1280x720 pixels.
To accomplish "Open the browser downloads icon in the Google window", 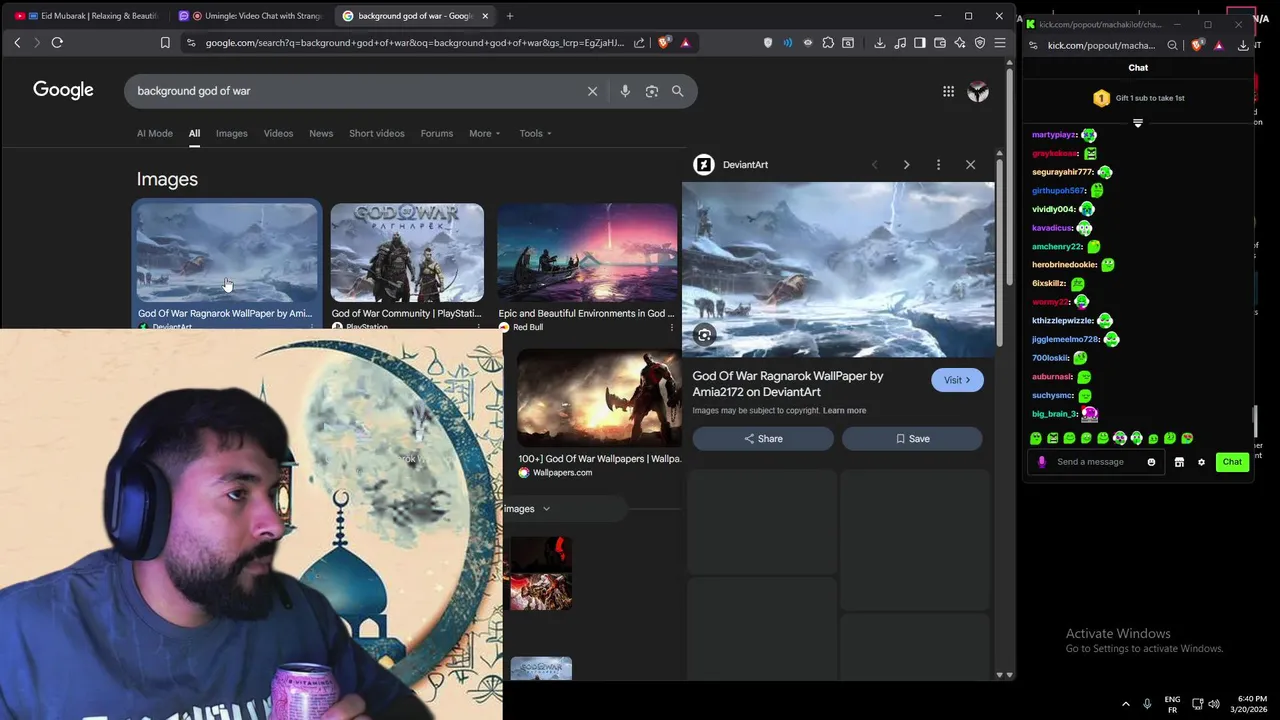I will (879, 43).
